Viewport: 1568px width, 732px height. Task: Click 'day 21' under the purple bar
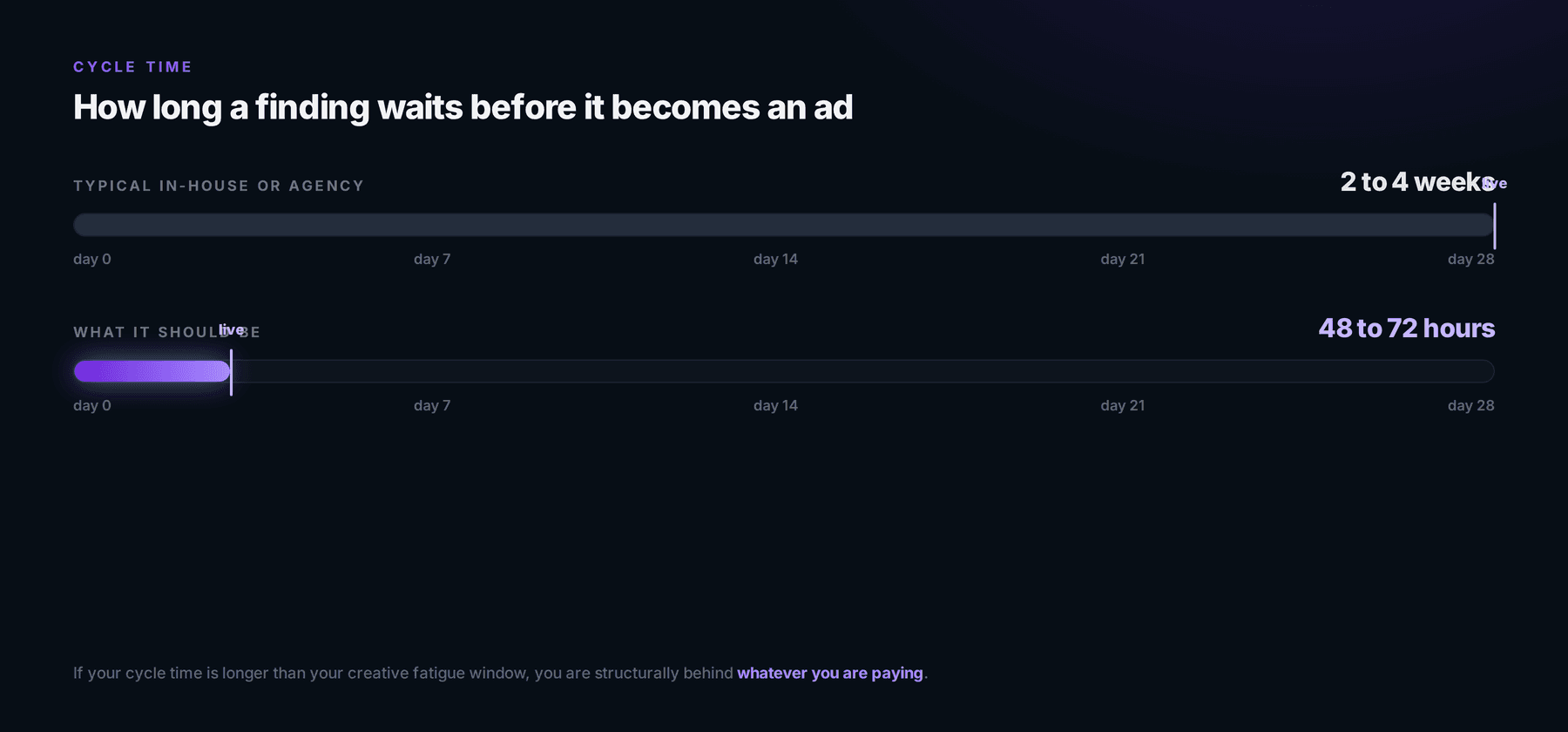1123,405
